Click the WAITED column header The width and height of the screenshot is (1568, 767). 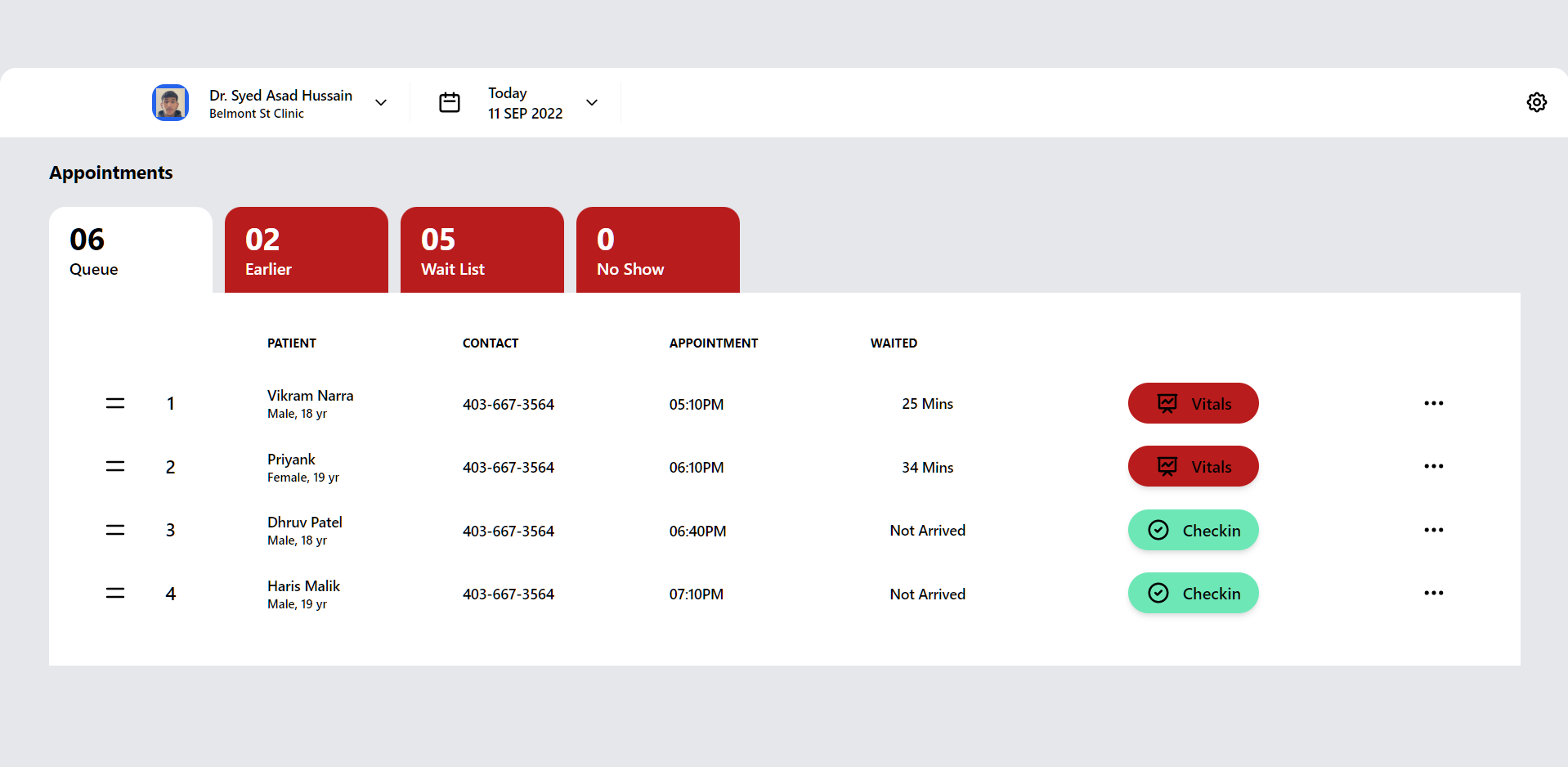tap(894, 343)
